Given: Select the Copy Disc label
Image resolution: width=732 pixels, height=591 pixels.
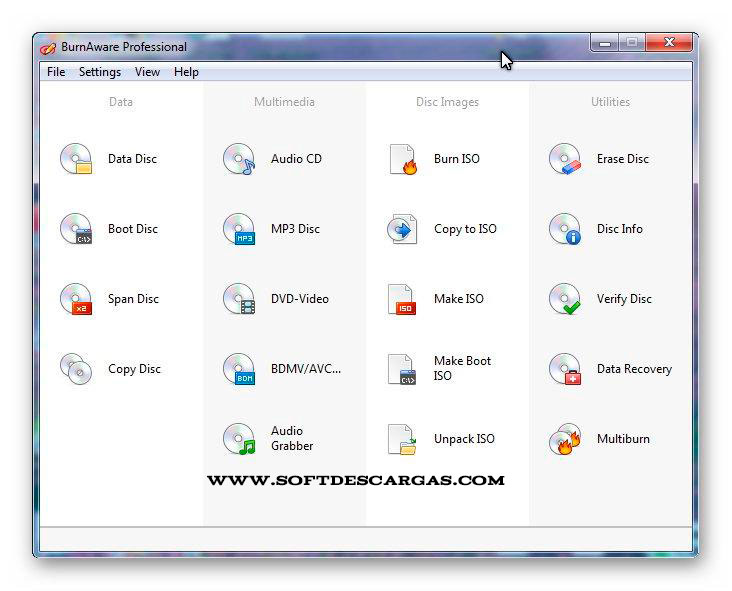Looking at the screenshot, I should point(134,369).
